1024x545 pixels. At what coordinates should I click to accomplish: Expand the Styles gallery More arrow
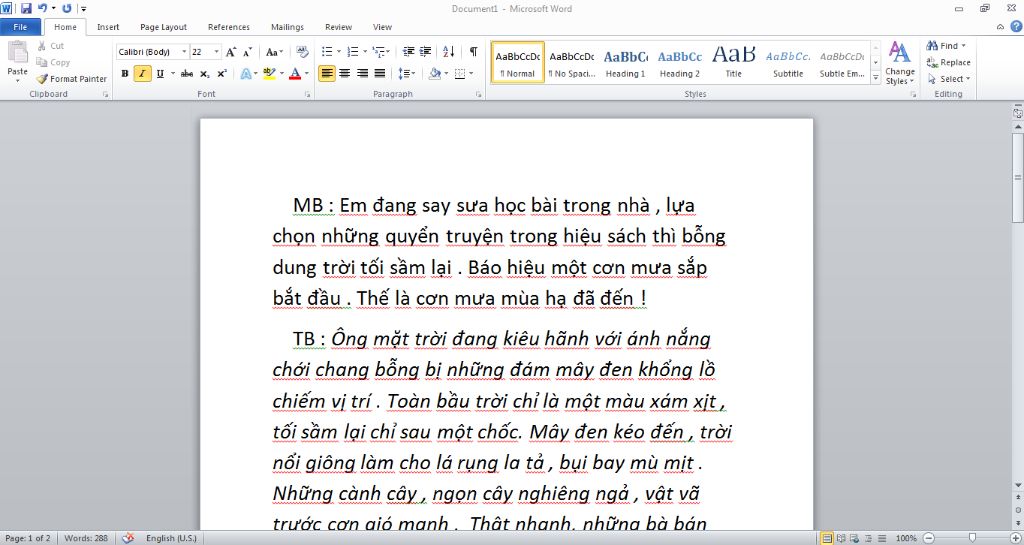(x=876, y=77)
